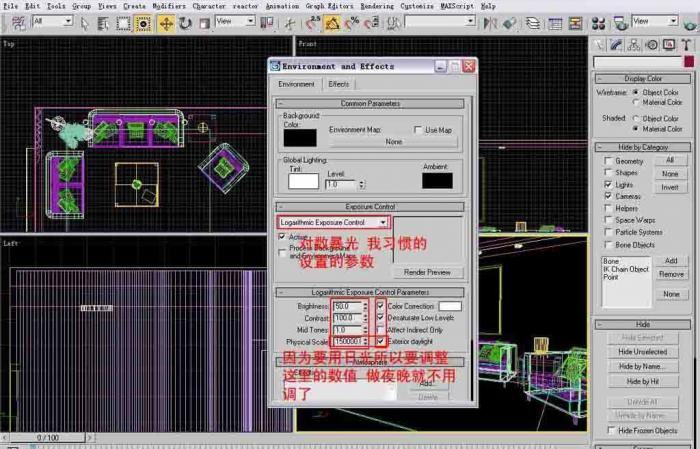Open Global Lighting Tint white swatch
Screen dimensions: 700x449
[x=303, y=181]
